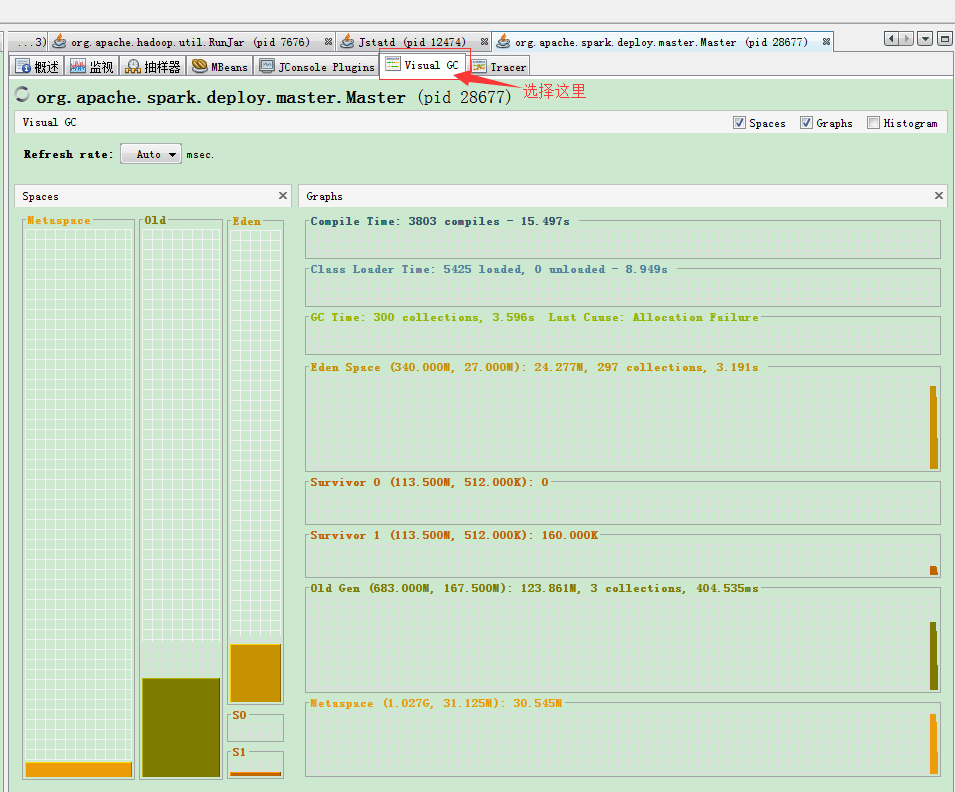
Task: Click the Jstatd tab's Java icon
Action: [347, 42]
